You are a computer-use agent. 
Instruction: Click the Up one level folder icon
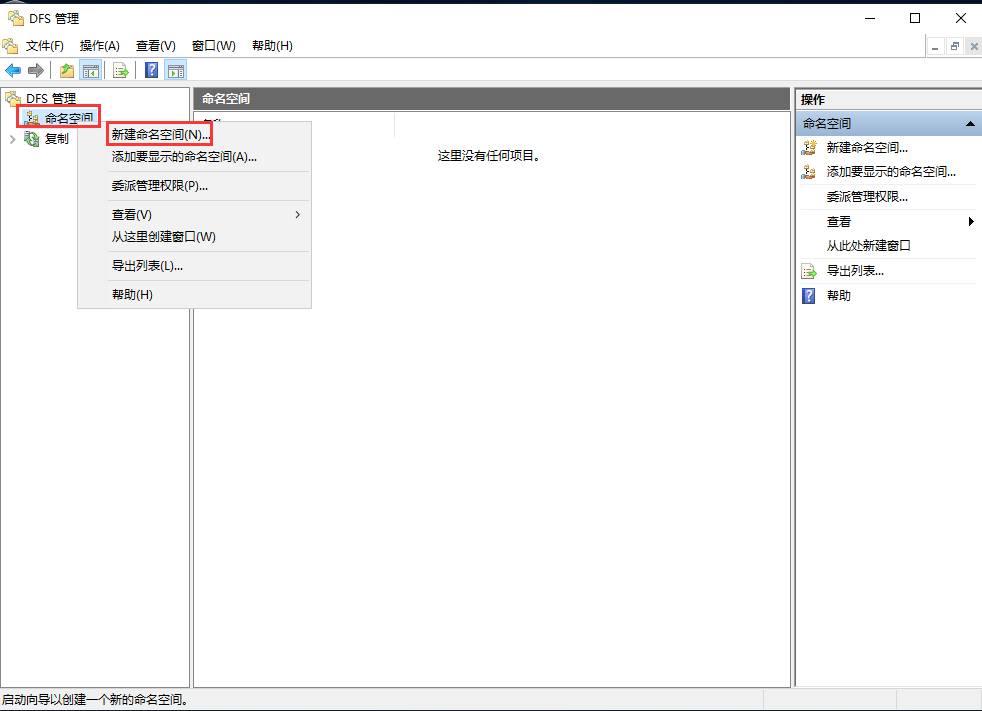(67, 71)
